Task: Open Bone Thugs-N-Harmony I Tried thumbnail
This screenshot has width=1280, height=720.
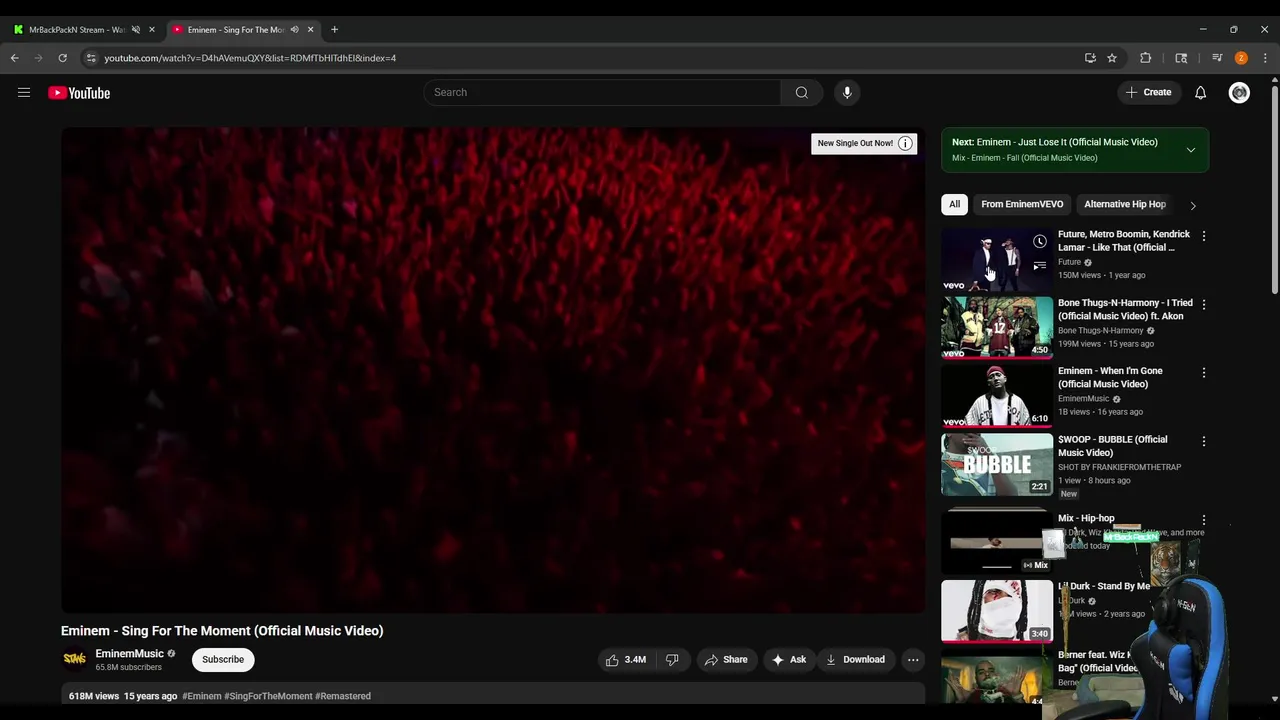Action: 997,328
